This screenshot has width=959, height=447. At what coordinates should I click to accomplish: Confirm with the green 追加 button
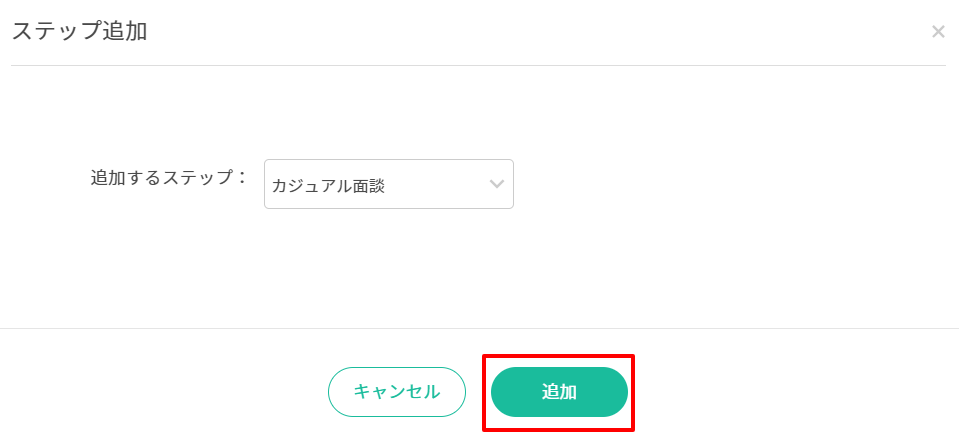[559, 392]
